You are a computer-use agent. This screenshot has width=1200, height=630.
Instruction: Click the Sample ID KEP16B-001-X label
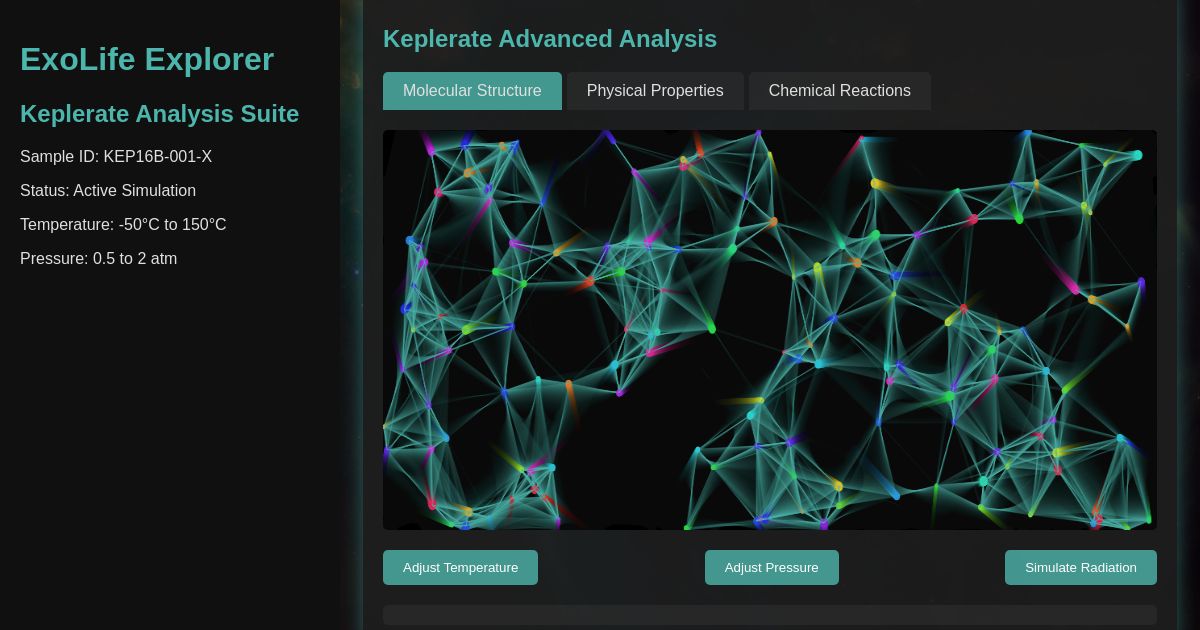[116, 157]
